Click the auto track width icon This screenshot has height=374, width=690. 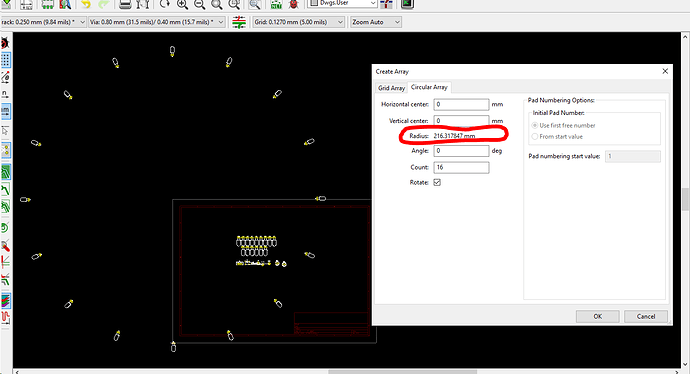point(239,22)
